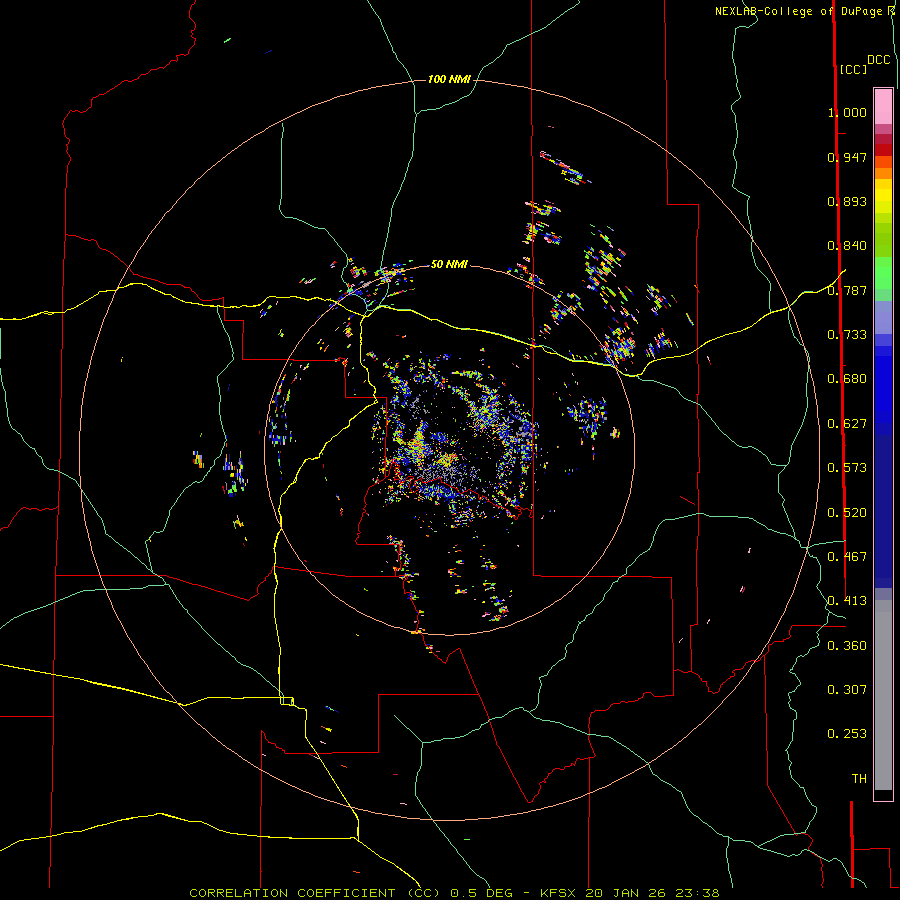
Task: Click the pink top segment of the color bar
Action: point(883,106)
